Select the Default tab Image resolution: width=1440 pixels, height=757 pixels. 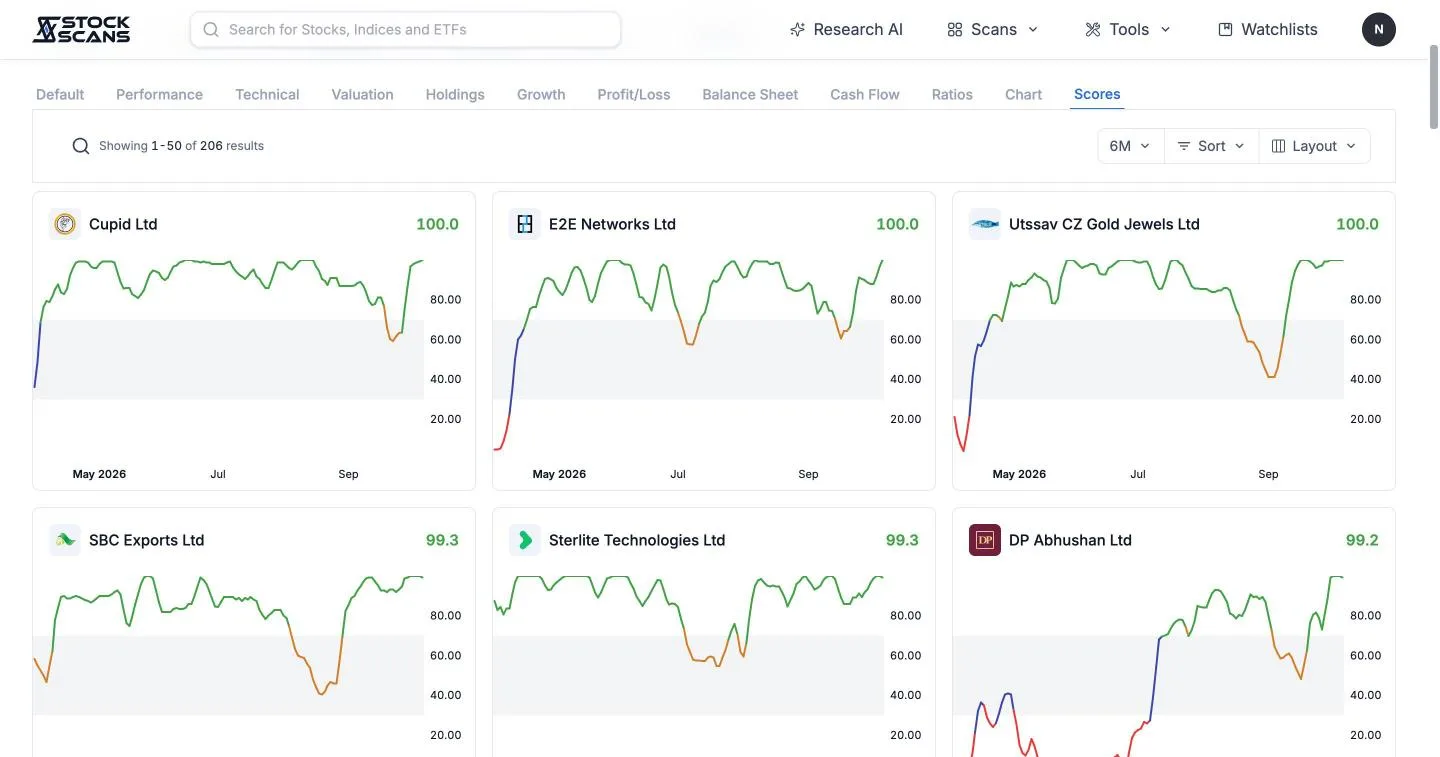pyautogui.click(x=60, y=94)
